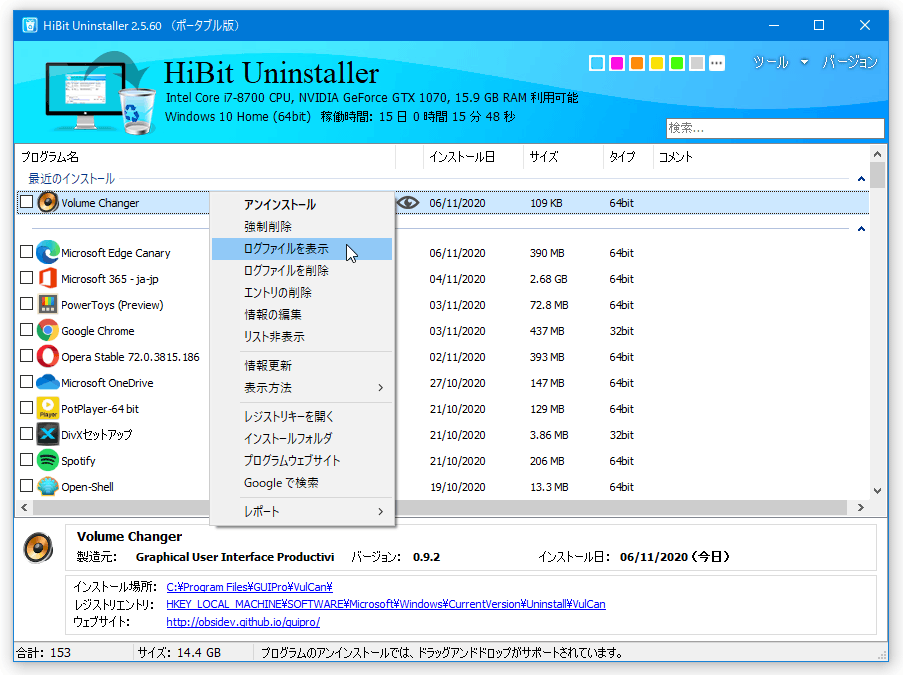This screenshot has height=675, width=903.
Task: Check the DivXセットアップ checkbox
Action: 26,433
